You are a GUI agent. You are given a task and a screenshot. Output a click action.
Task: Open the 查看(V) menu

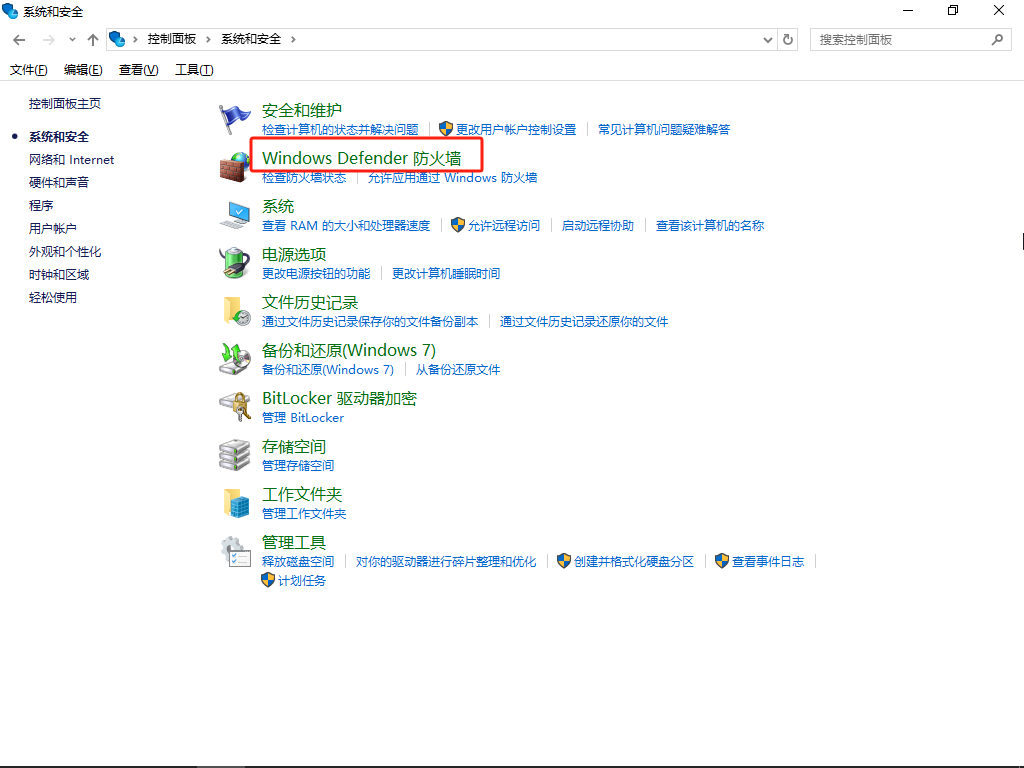[x=140, y=69]
